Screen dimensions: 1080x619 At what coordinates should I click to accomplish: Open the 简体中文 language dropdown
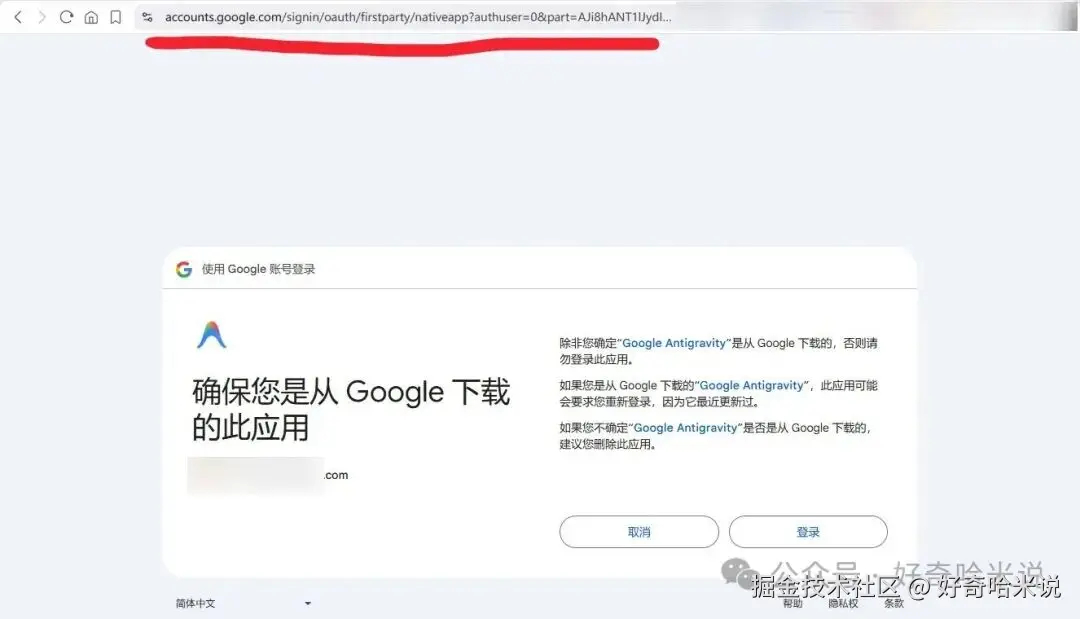[x=243, y=603]
